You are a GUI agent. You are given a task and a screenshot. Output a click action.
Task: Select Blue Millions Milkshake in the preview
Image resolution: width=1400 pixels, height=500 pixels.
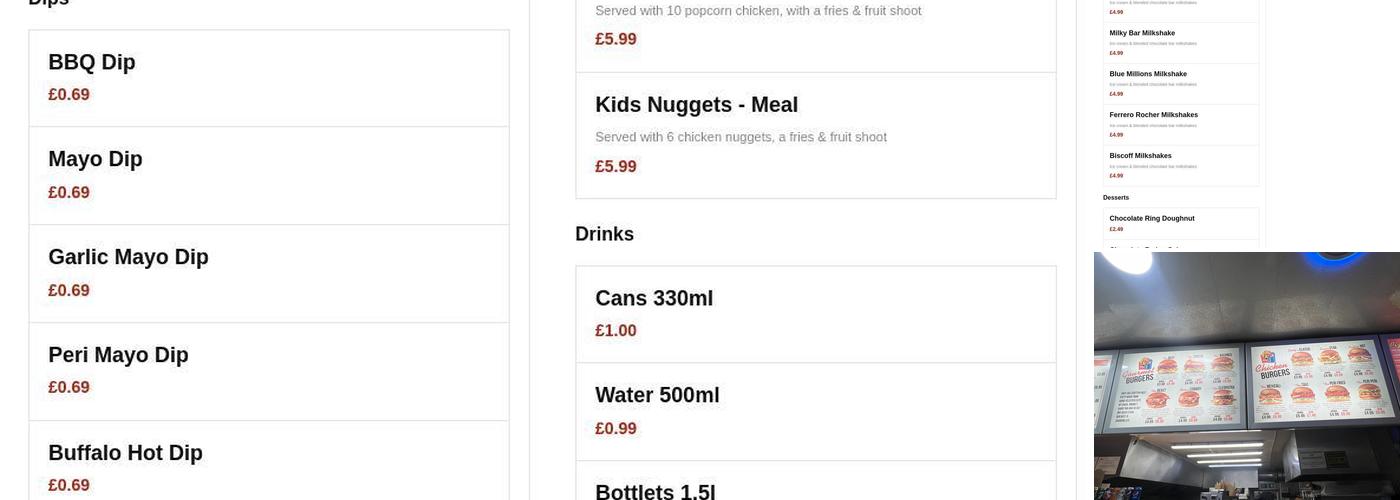(1180, 83)
